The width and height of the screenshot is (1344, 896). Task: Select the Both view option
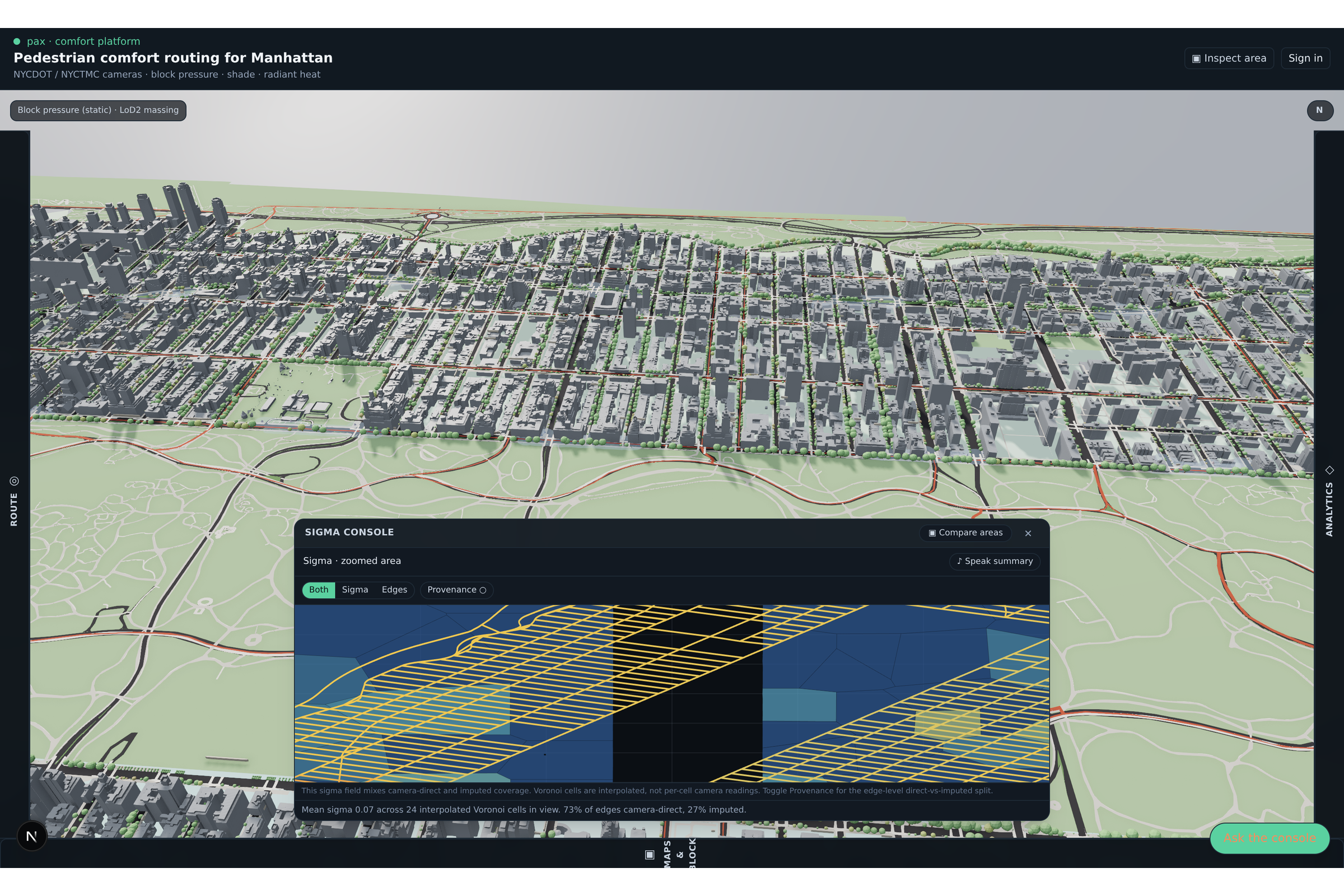pos(319,590)
